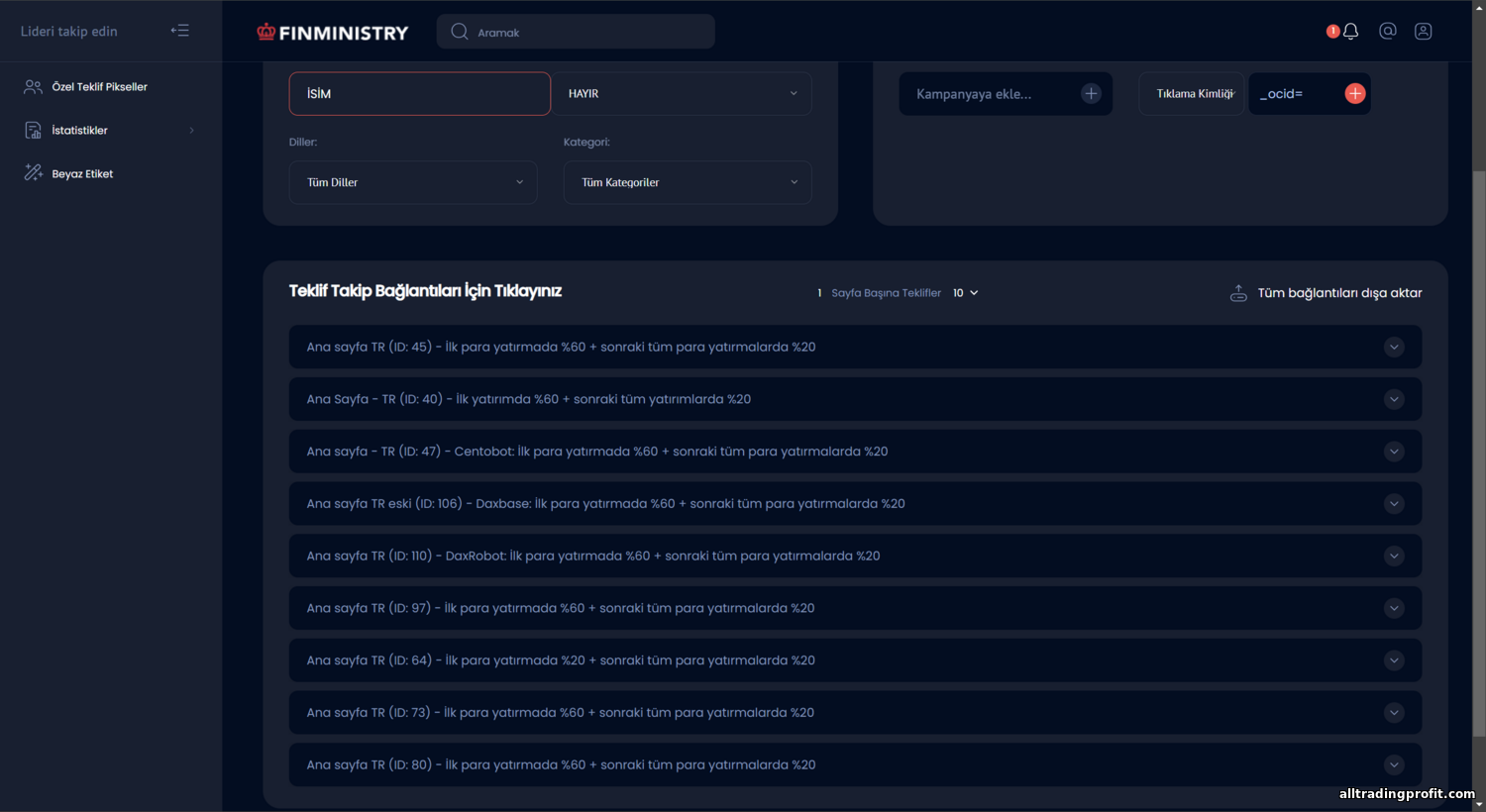The width and height of the screenshot is (1486, 812).
Task: Open the Tüm Diller dropdown
Action: pos(413,182)
